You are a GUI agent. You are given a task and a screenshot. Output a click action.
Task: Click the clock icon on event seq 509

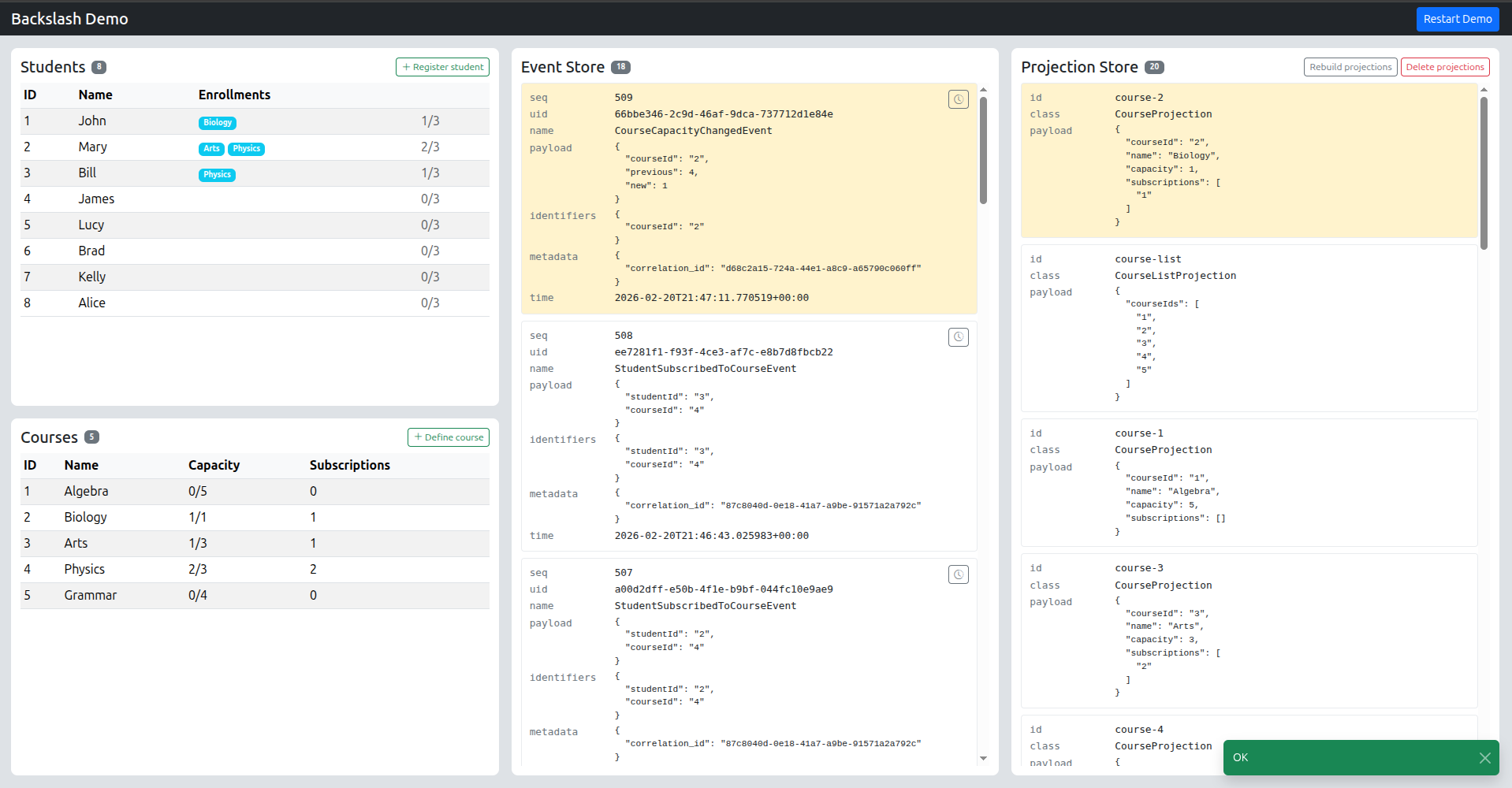coord(958,99)
